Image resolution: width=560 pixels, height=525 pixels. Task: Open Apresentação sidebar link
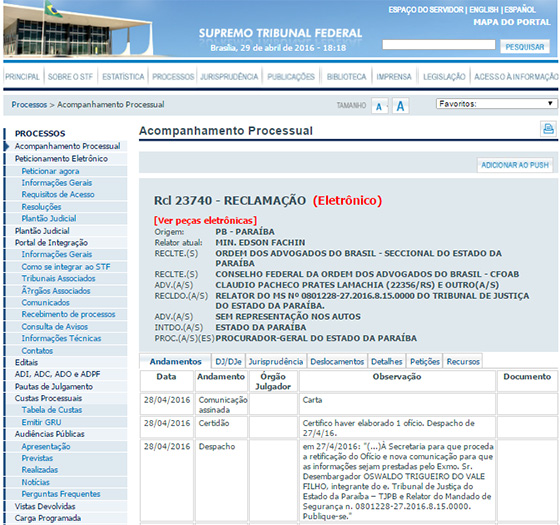click(46, 446)
